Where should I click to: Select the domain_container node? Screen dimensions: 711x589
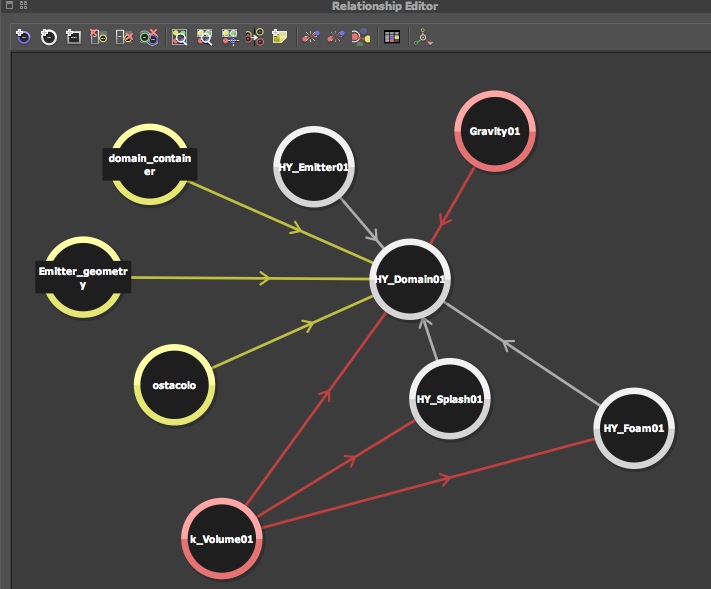pyautogui.click(x=150, y=164)
